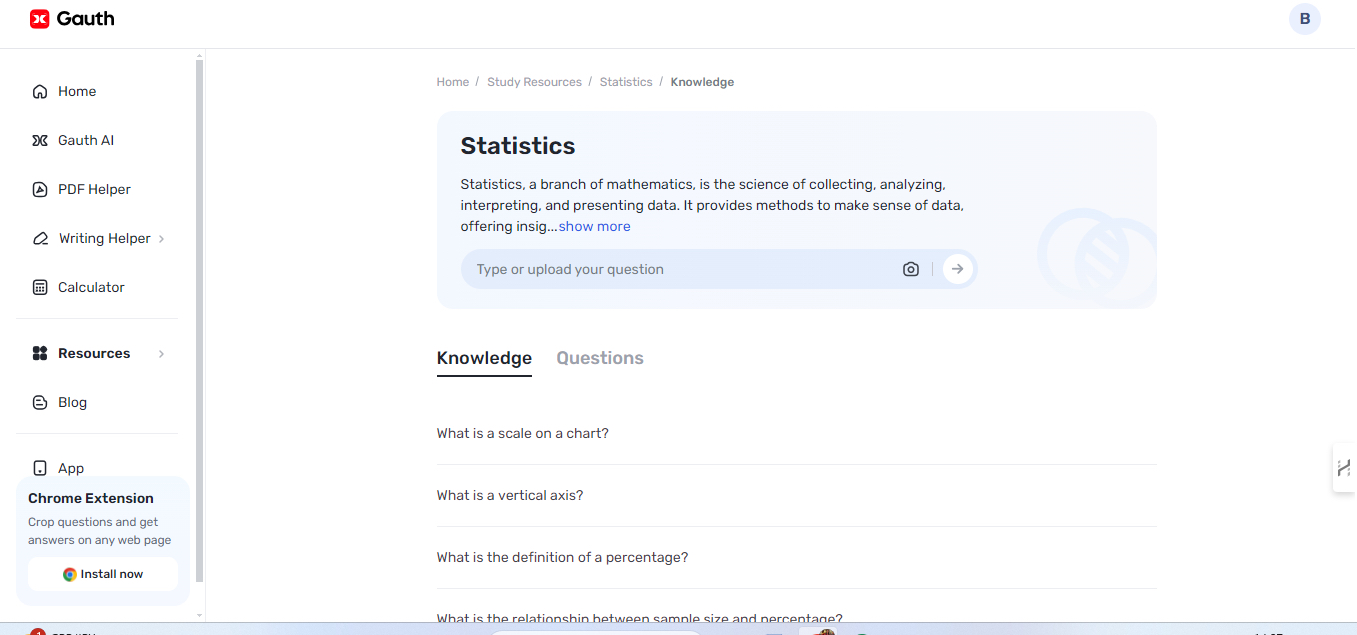This screenshot has height=635, width=1357.
Task: Click the sidebar vertical scrollbar
Action: click(199, 320)
